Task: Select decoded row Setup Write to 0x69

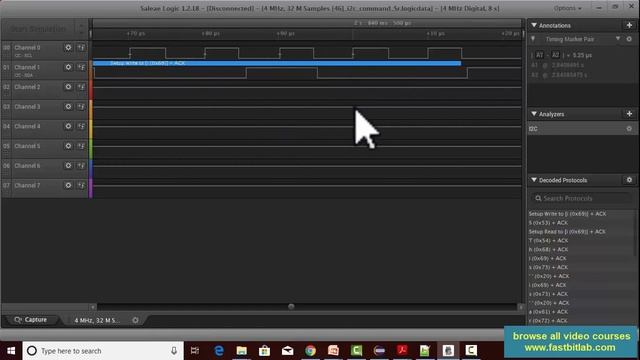Action: point(567,214)
